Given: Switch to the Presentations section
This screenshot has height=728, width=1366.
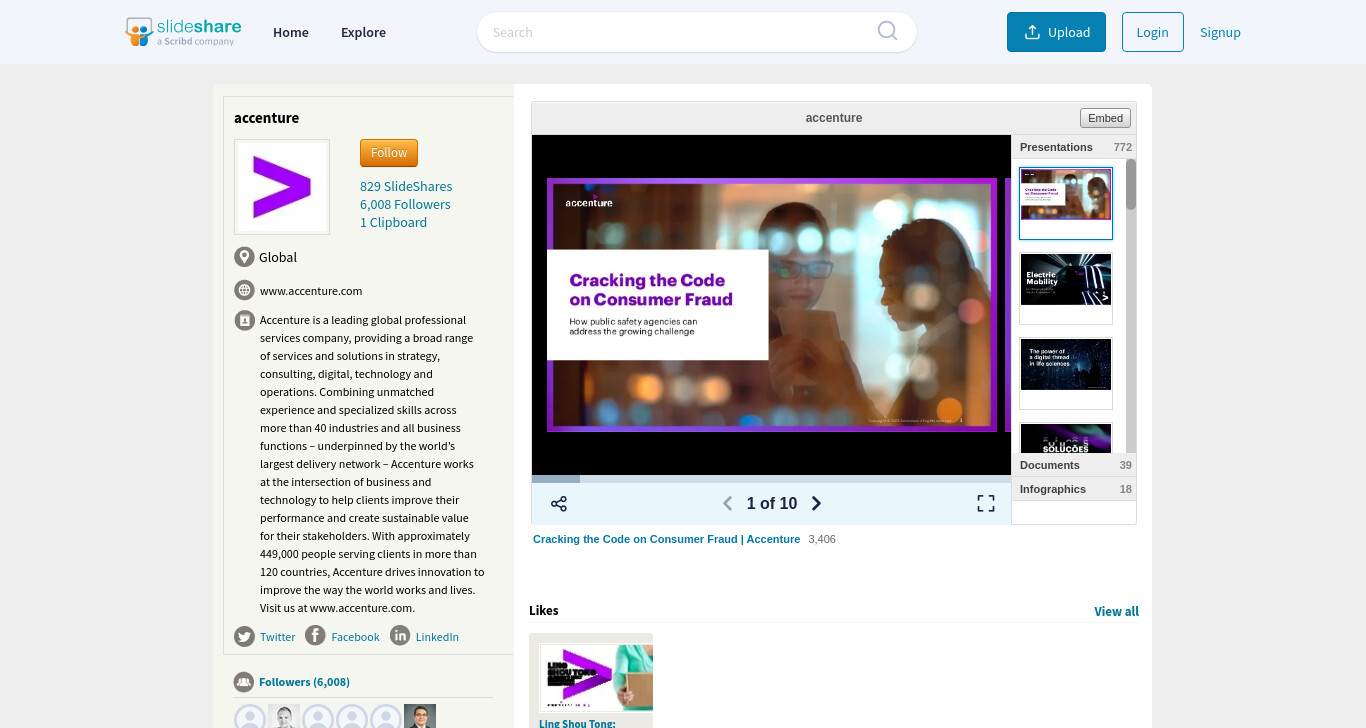Looking at the screenshot, I should [1074, 147].
